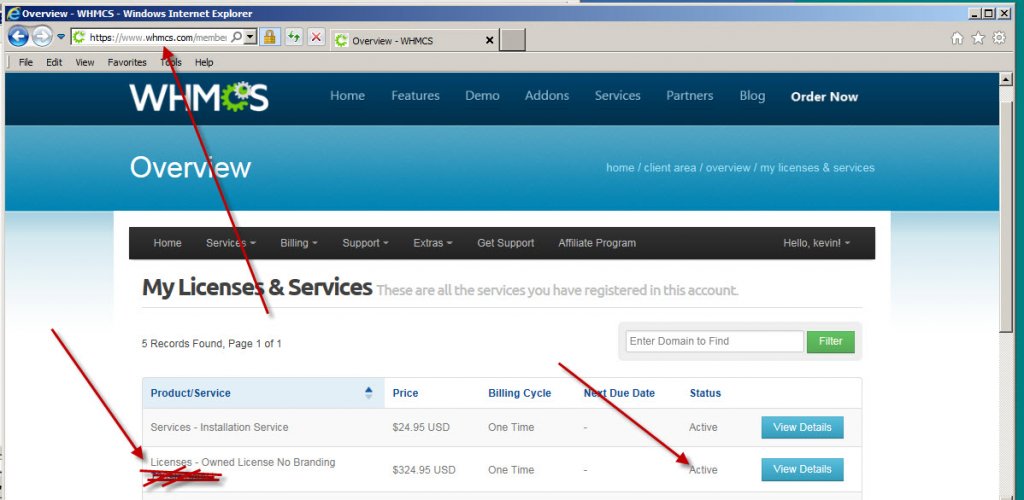Click '5 Records Found, Page 1 of 1'

click(x=212, y=343)
